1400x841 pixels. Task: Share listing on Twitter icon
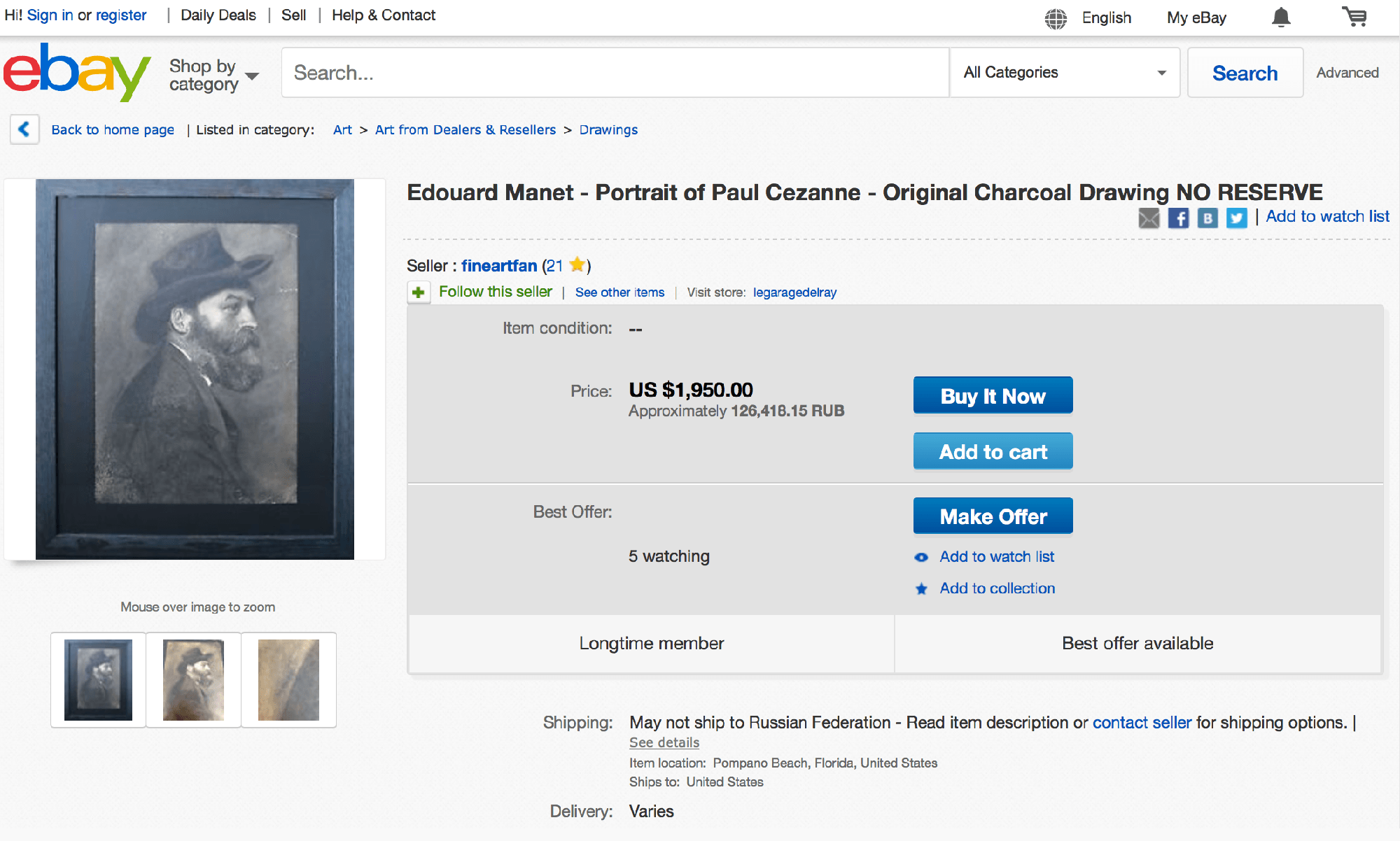coord(1236,218)
